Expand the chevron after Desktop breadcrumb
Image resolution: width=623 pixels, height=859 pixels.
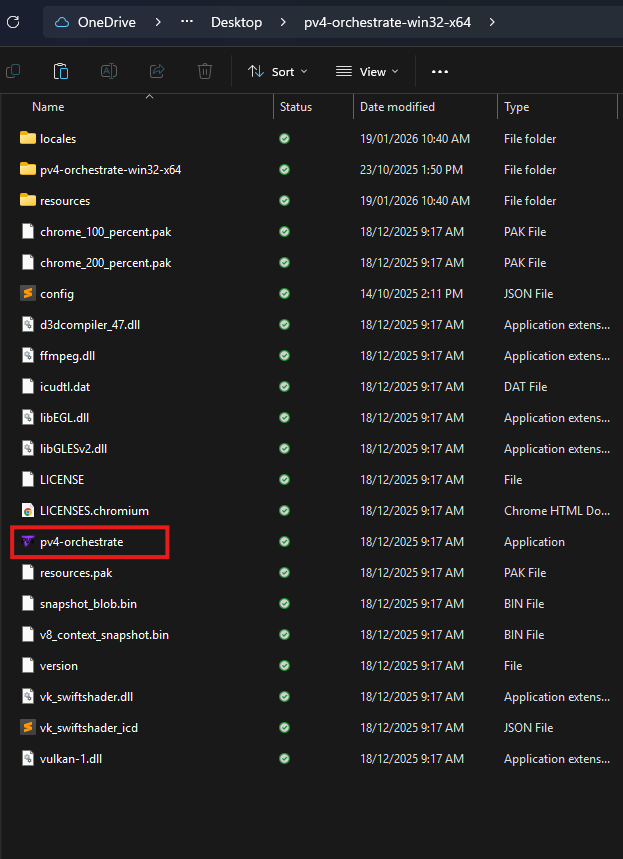pos(283,22)
